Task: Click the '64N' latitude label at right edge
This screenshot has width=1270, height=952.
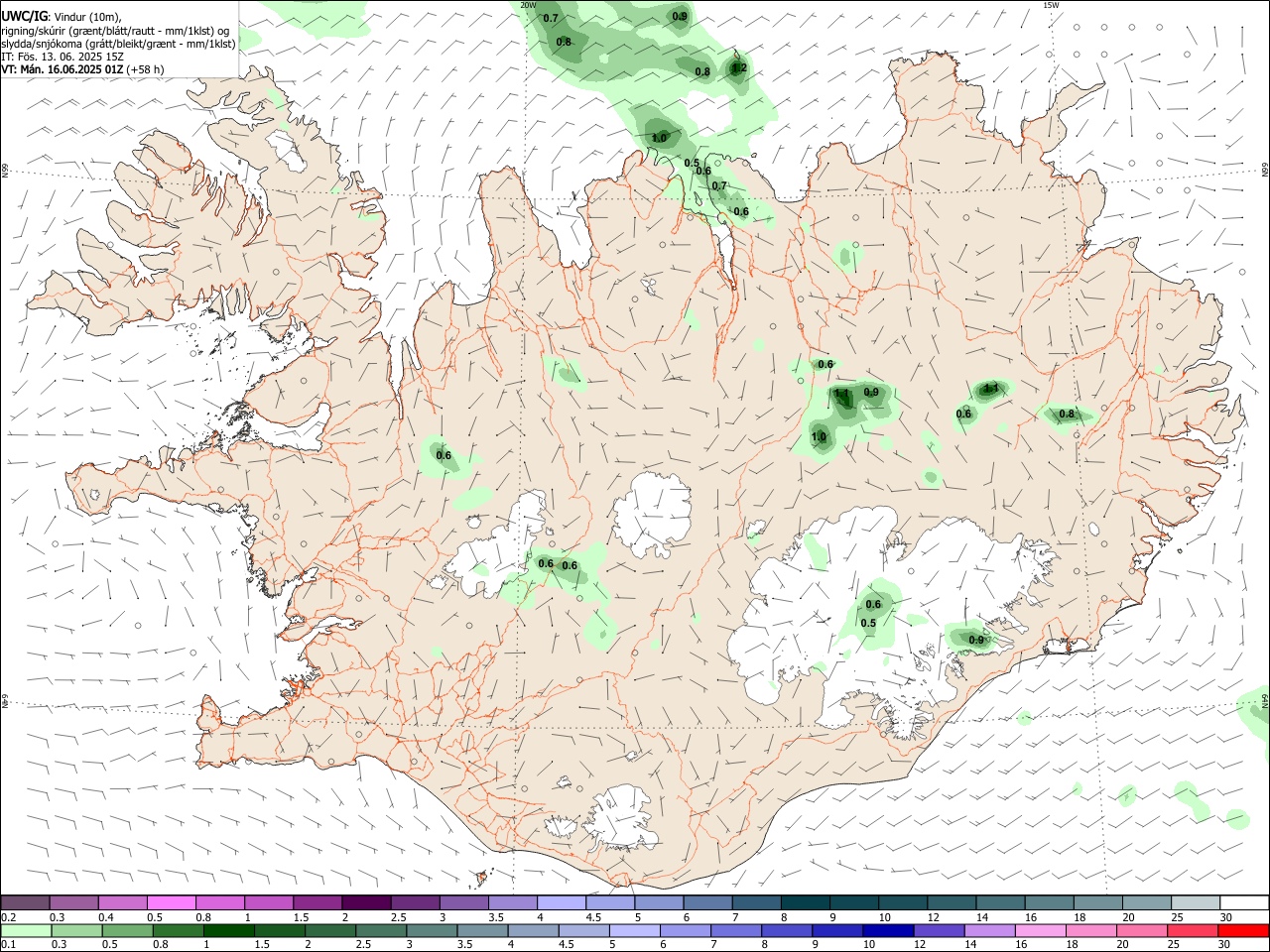Action: [1265, 700]
